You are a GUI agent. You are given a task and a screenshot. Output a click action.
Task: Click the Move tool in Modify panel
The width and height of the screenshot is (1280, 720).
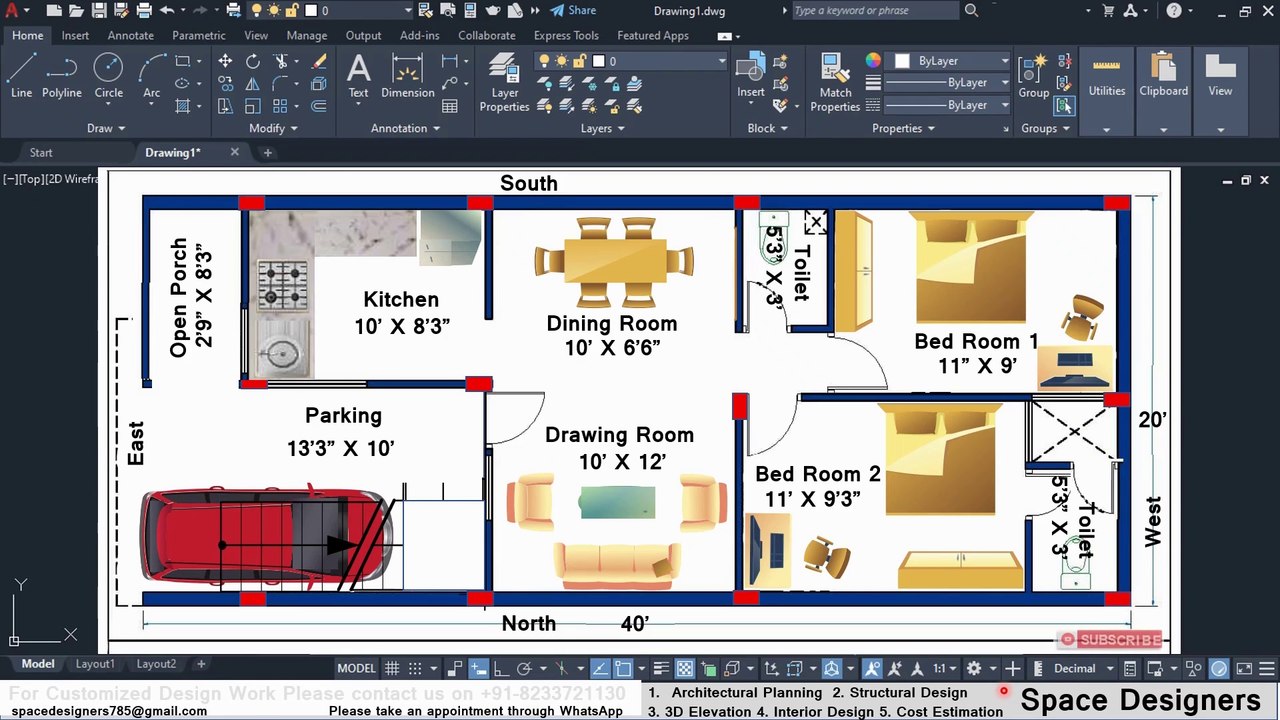click(225, 61)
